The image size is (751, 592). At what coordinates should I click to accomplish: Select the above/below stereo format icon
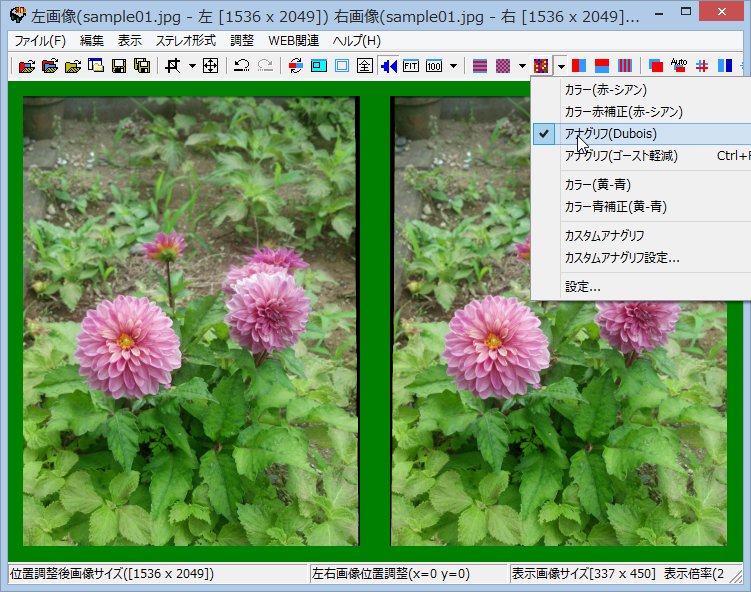pyautogui.click(x=602, y=66)
